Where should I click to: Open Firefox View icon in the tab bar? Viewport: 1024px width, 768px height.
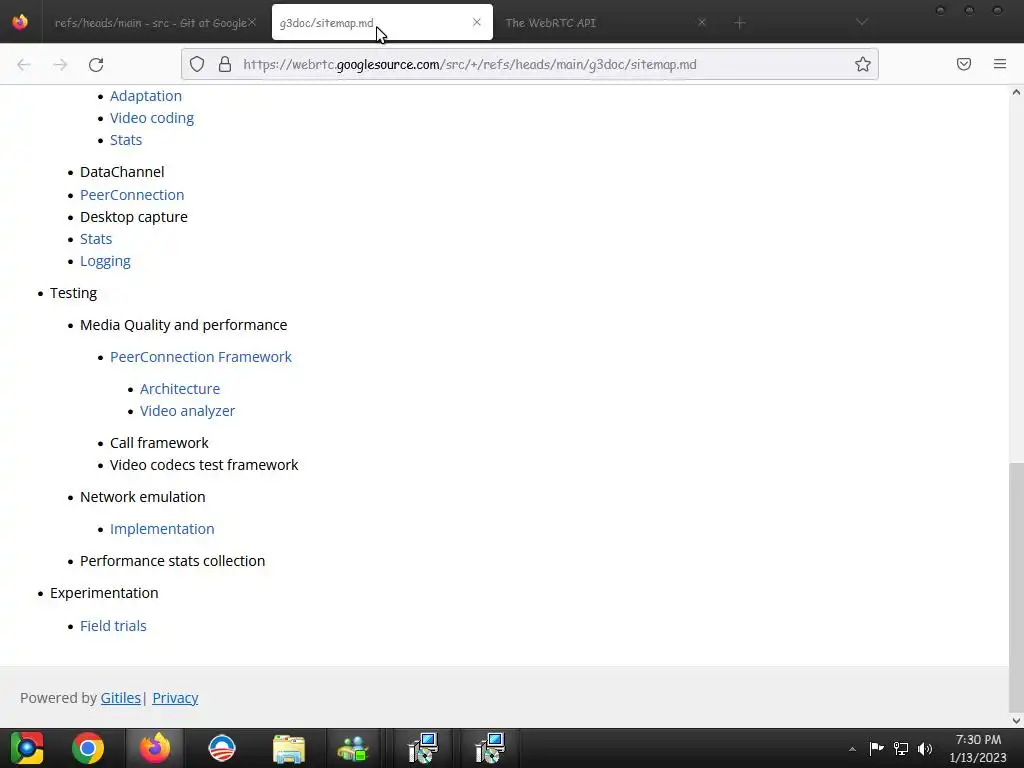coord(20,22)
